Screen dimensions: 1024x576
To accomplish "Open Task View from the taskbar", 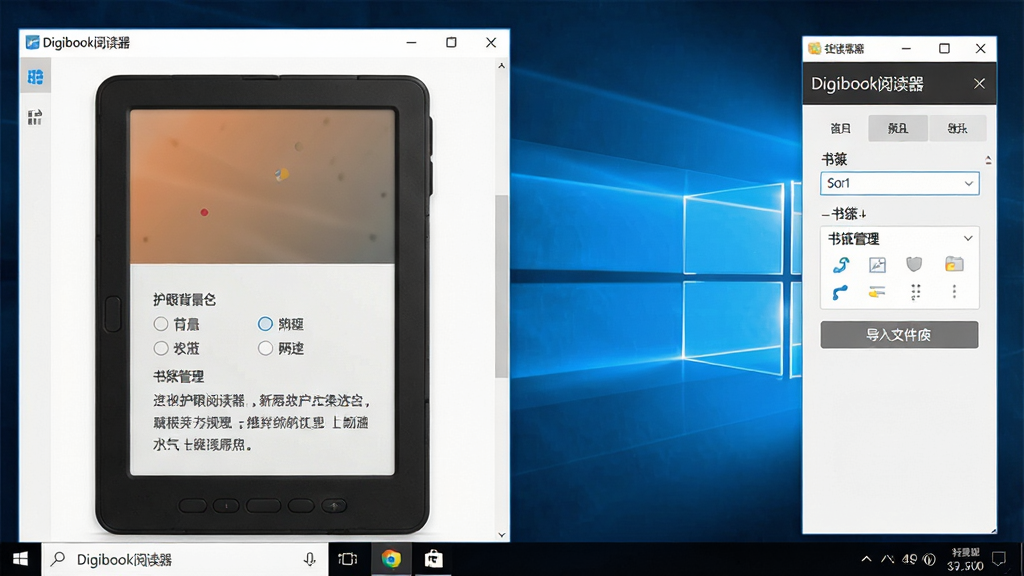I will [x=347, y=559].
